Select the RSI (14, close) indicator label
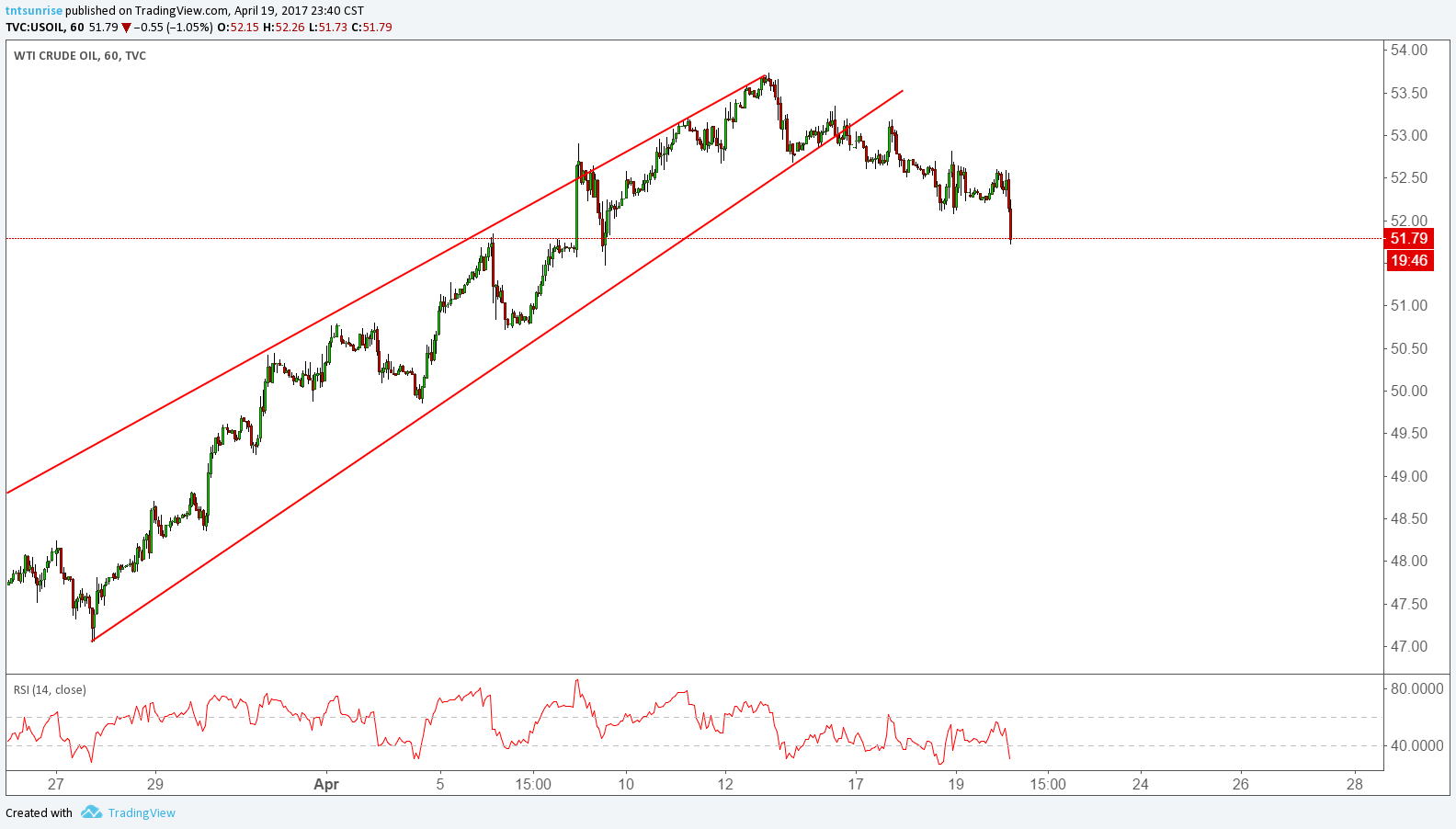 tap(50, 689)
